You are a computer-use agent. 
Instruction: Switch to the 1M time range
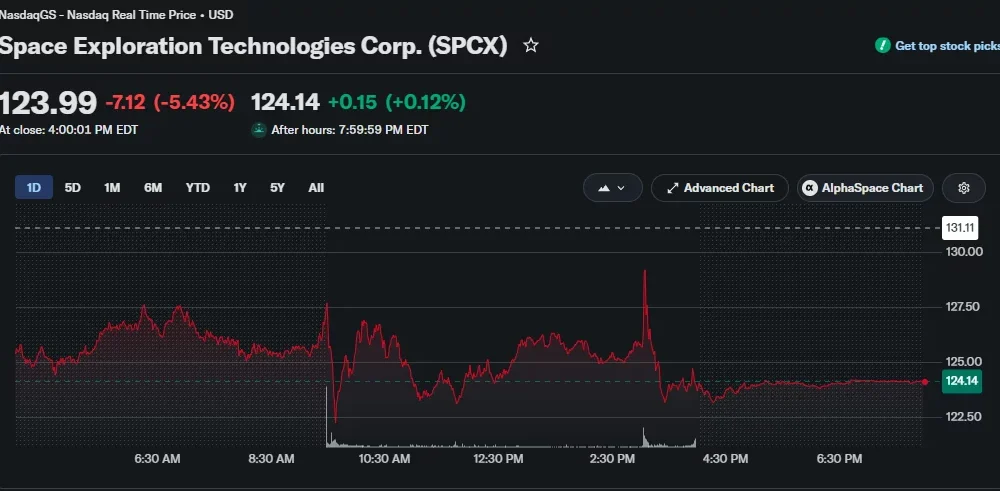[112, 188]
